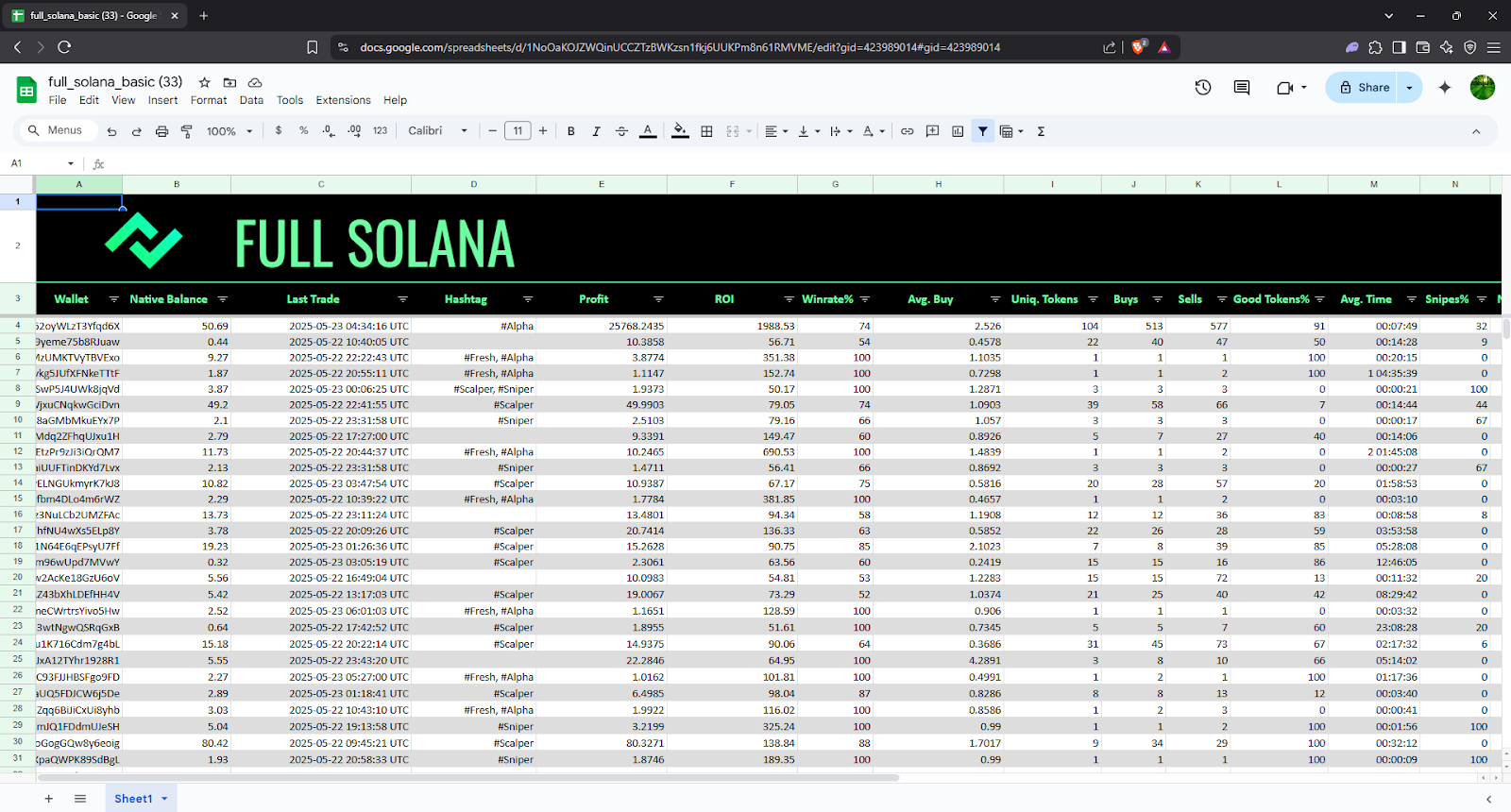Viewport: 1511px width, 812px height.
Task: Star the full_solana_basic document
Action: [204, 82]
